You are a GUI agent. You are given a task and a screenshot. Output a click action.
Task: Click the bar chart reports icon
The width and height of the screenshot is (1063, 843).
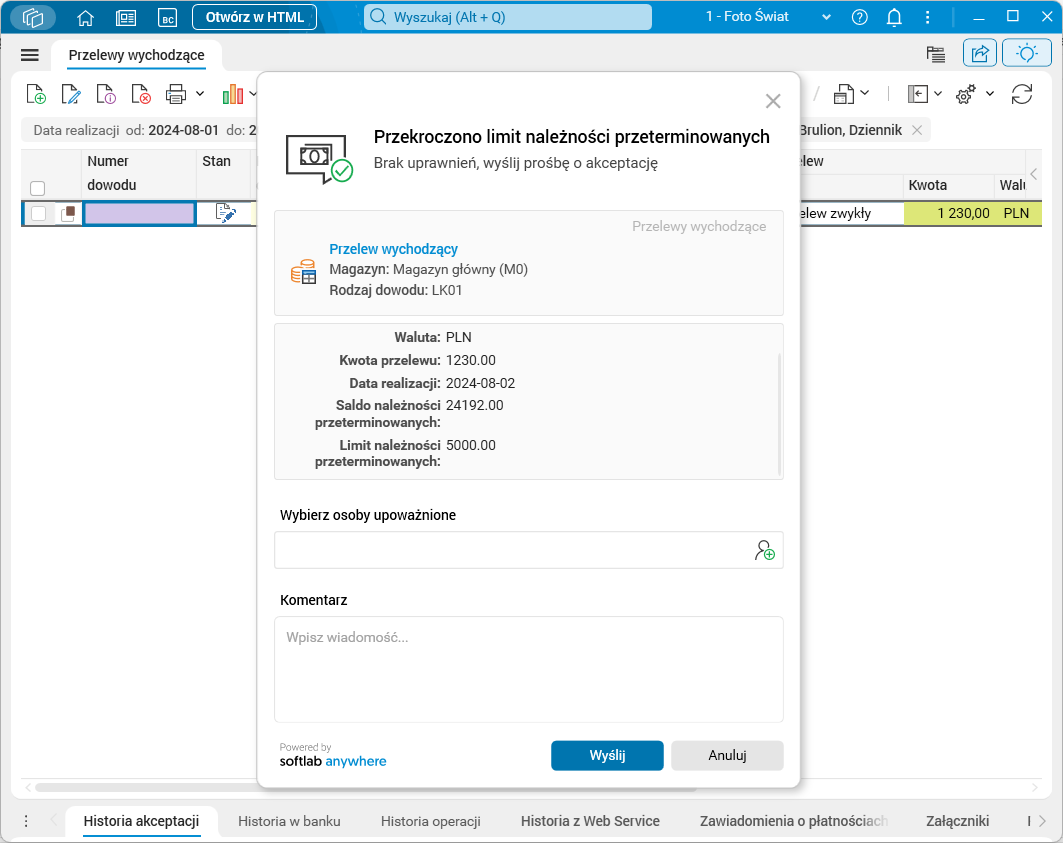pyautogui.click(x=233, y=94)
